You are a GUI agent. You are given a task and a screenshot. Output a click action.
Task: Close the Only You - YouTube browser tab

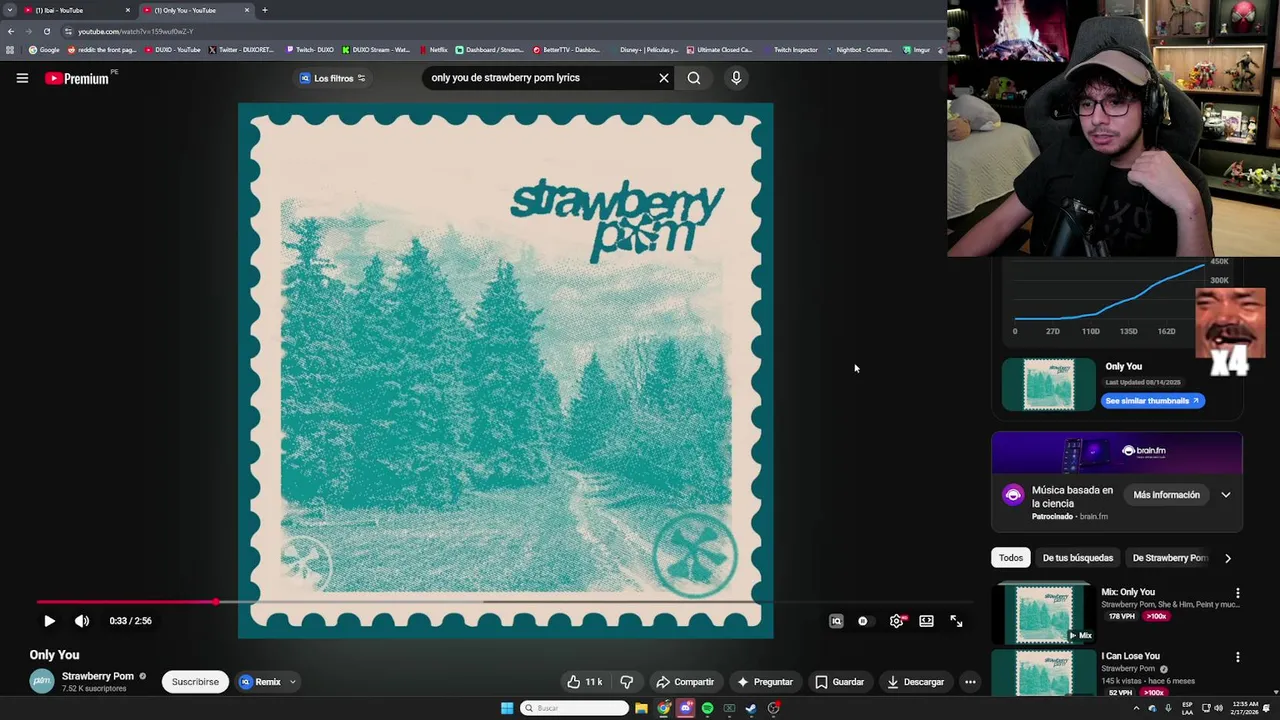[x=247, y=10]
